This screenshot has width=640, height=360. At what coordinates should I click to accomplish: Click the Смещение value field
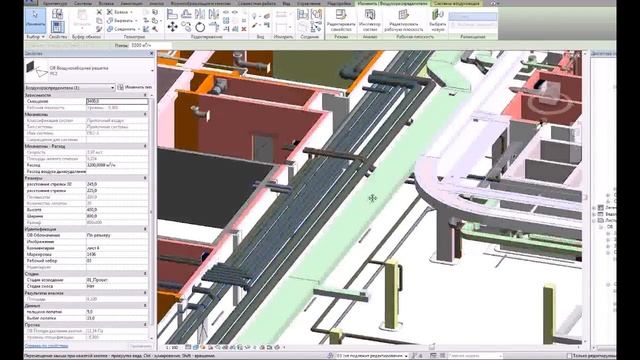tap(117, 101)
